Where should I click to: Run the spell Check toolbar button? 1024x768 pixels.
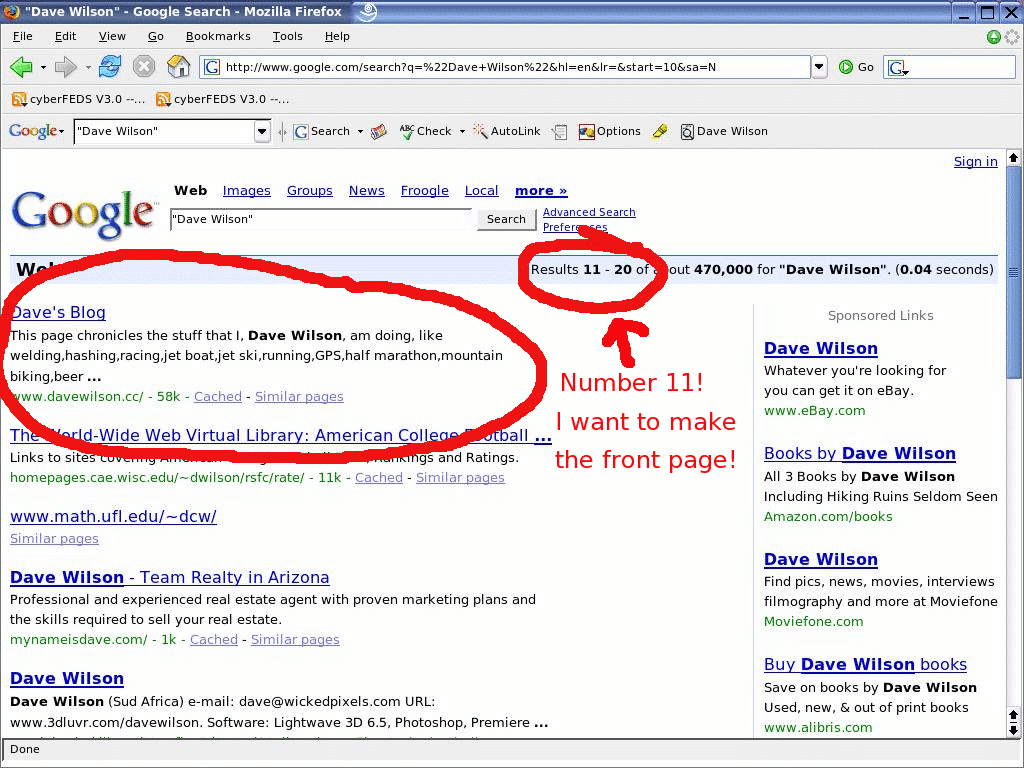[425, 131]
